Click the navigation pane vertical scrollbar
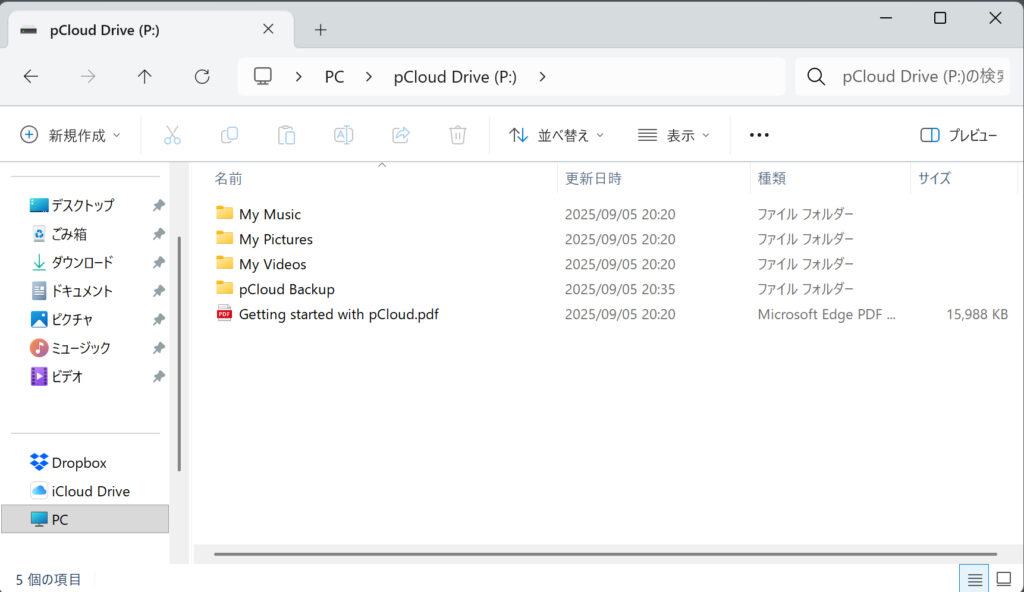 point(179,354)
